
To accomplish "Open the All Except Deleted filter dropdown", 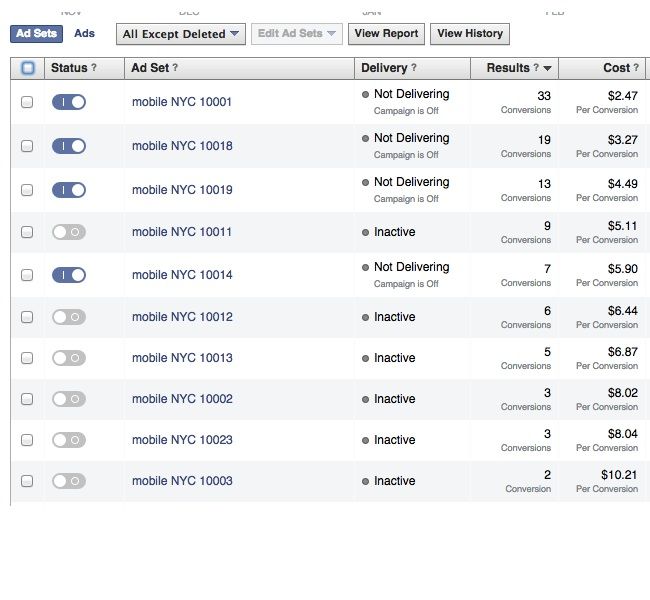I will click(181, 34).
